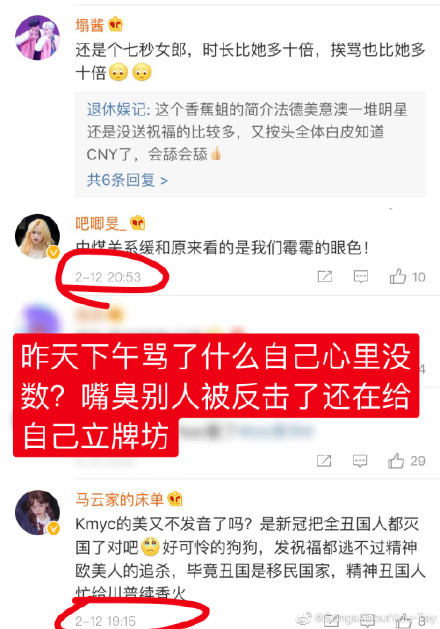Image resolution: width=440 pixels, height=629 pixels.
Task: Reply to the comment posted at 20:53
Action: (361, 276)
